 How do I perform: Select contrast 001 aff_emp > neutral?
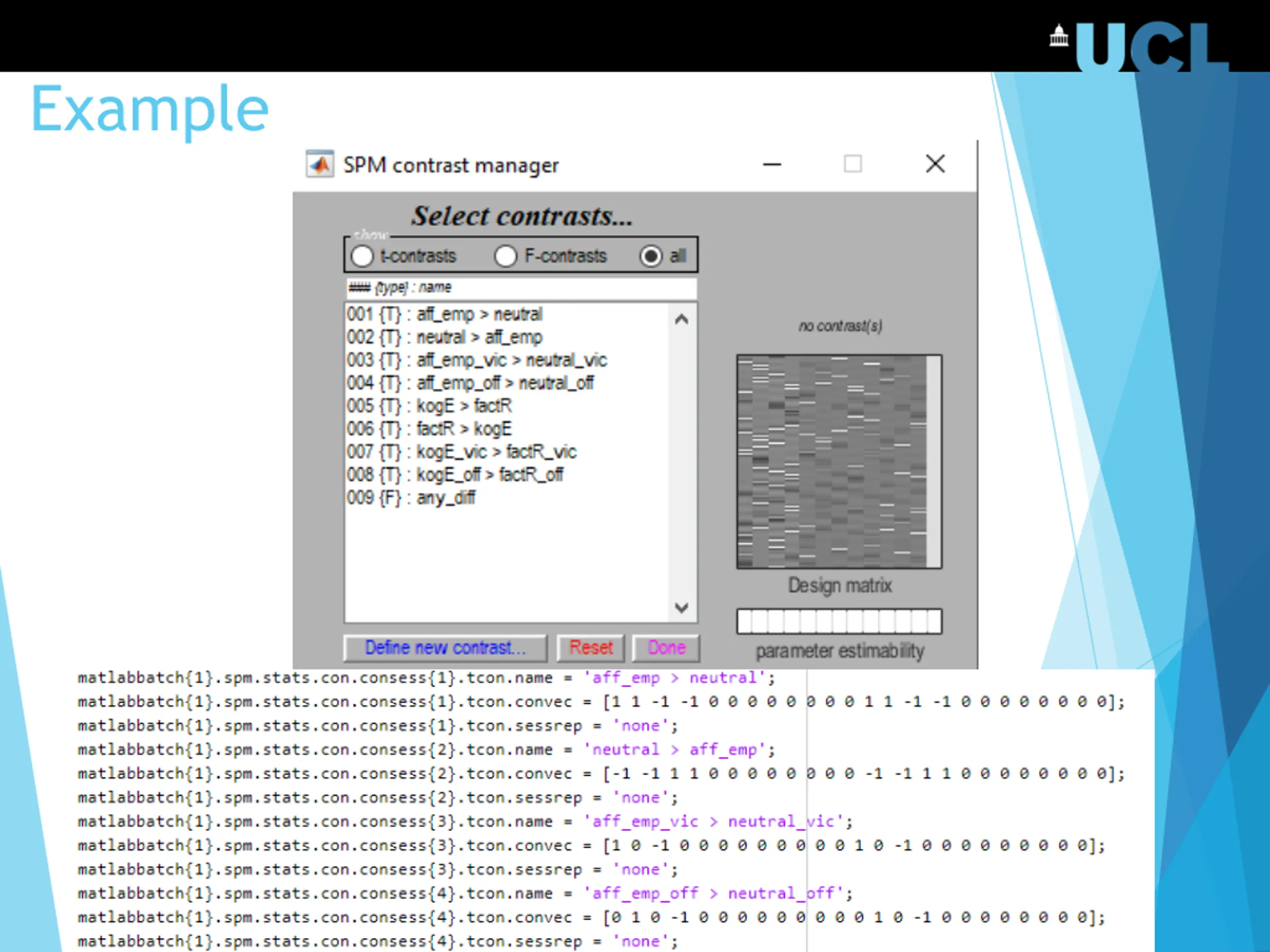(444, 314)
